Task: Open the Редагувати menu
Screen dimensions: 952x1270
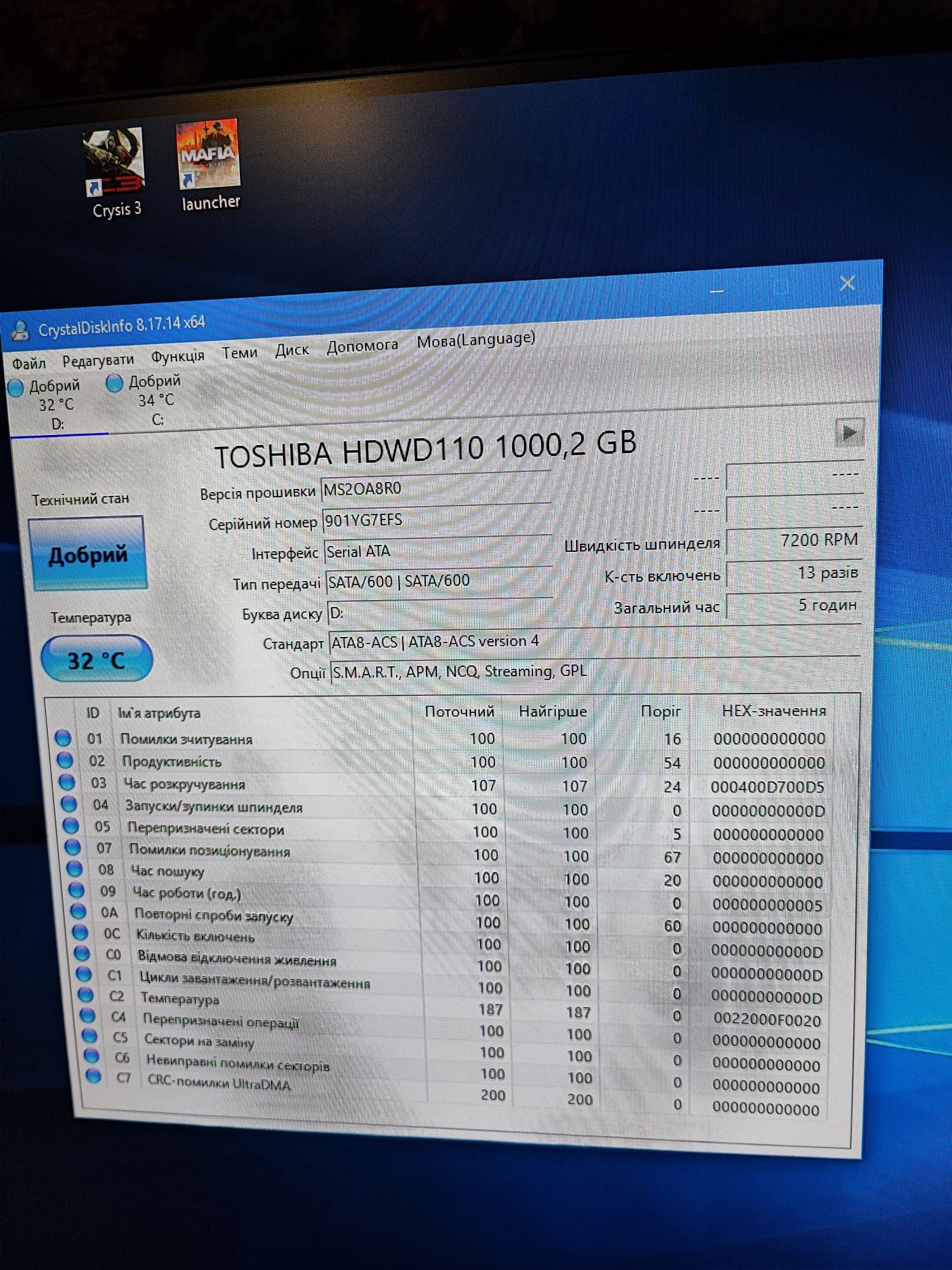Action: pyautogui.click(x=98, y=360)
